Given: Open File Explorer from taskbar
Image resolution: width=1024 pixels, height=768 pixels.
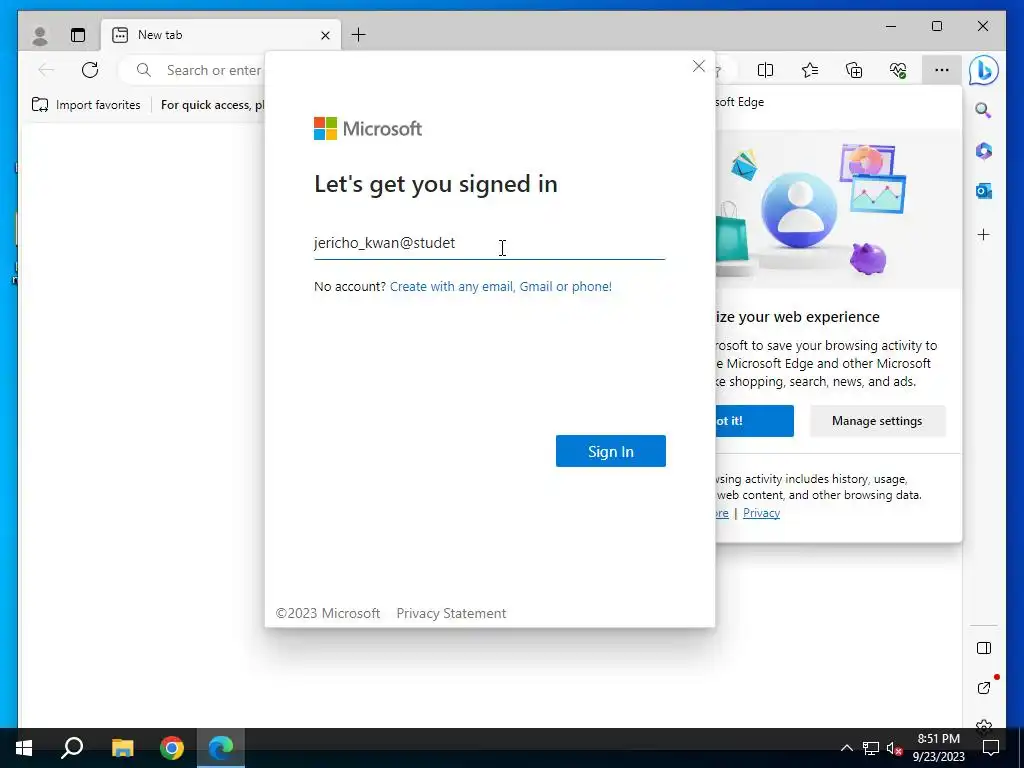Looking at the screenshot, I should 122,748.
